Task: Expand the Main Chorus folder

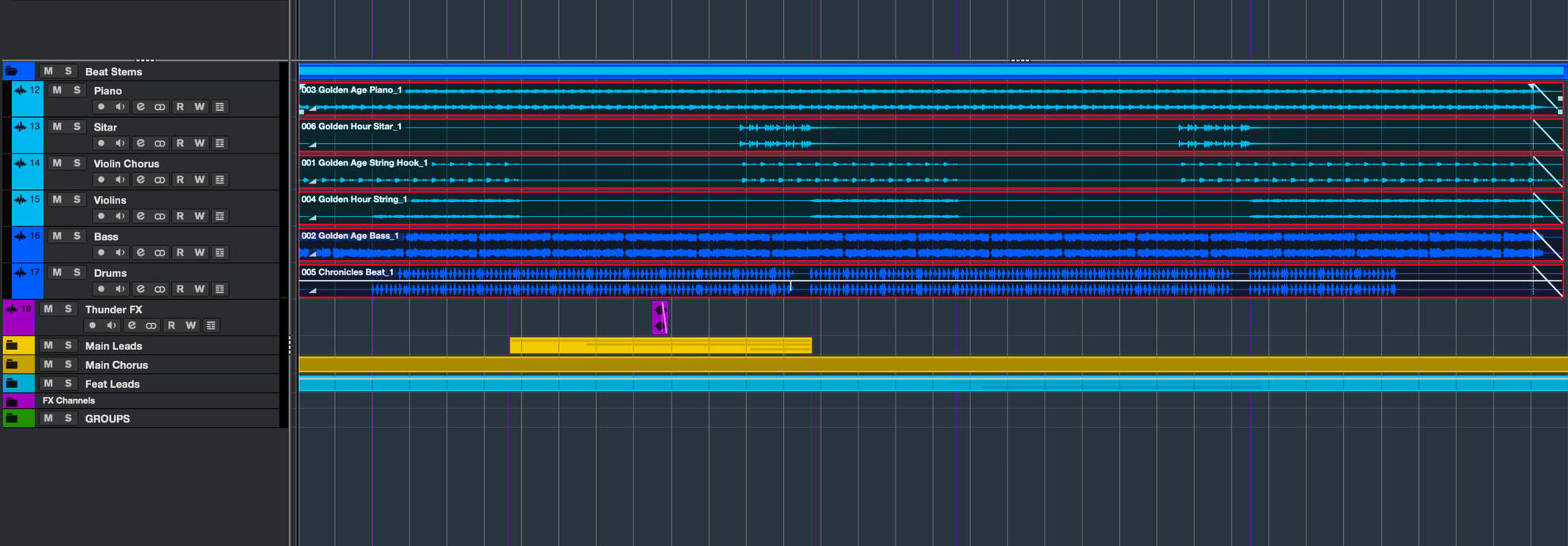Action: point(12,364)
